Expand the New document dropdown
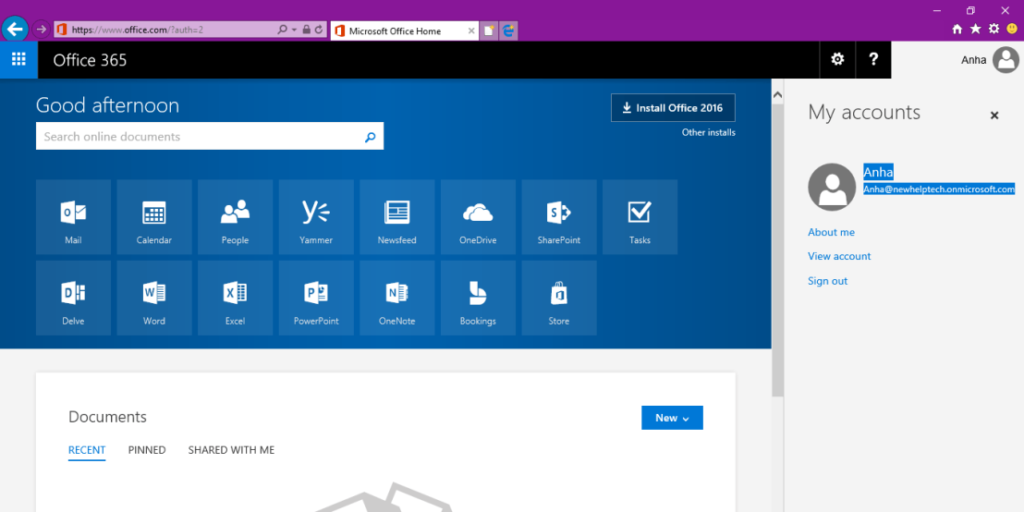Image resolution: width=1024 pixels, height=512 pixels. tap(672, 418)
